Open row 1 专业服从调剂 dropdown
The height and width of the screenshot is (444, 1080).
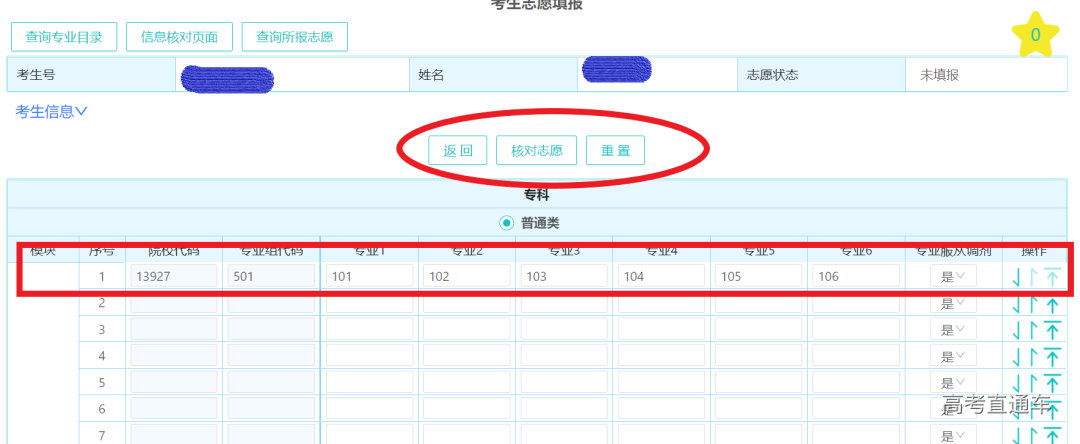click(x=952, y=277)
